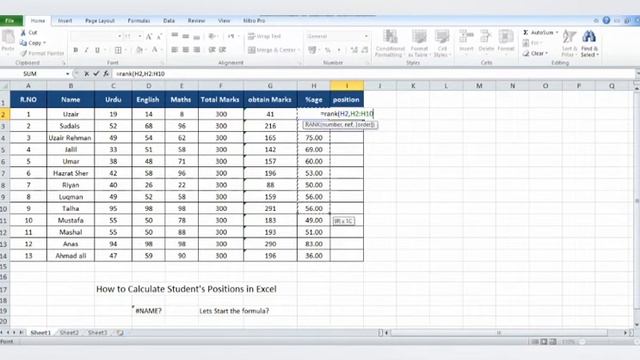
Task: Click the Insert cells button
Action: 466,43
